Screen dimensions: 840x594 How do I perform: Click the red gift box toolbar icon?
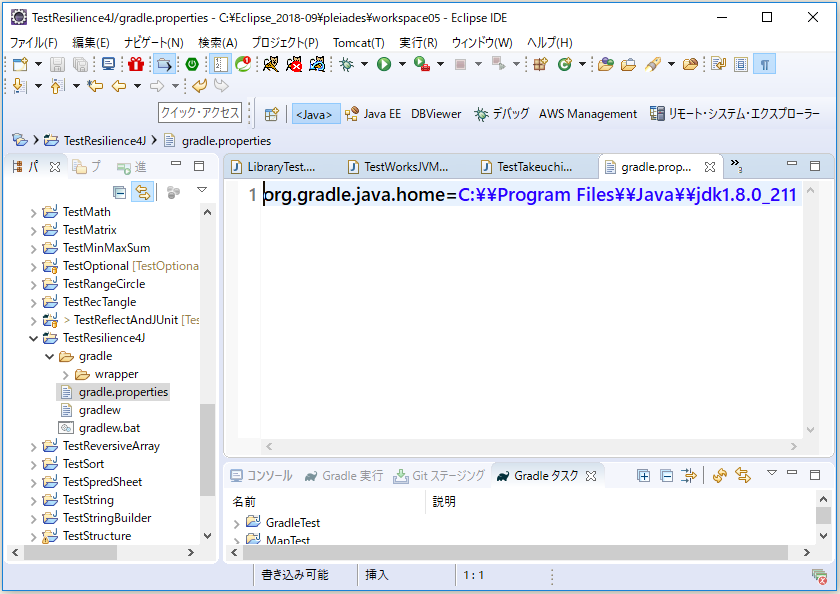136,64
